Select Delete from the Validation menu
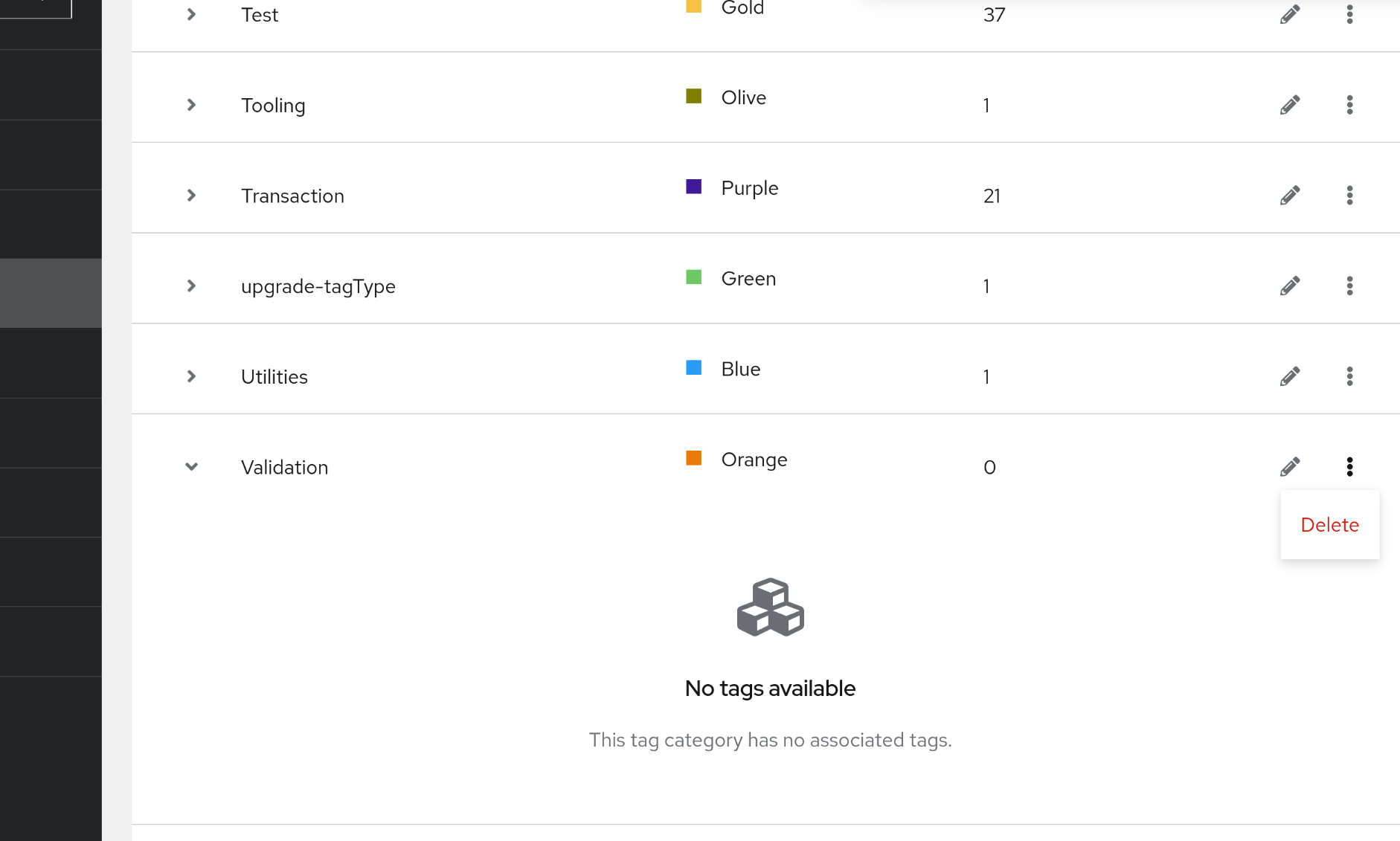Image resolution: width=1400 pixels, height=841 pixels. 1329,525
